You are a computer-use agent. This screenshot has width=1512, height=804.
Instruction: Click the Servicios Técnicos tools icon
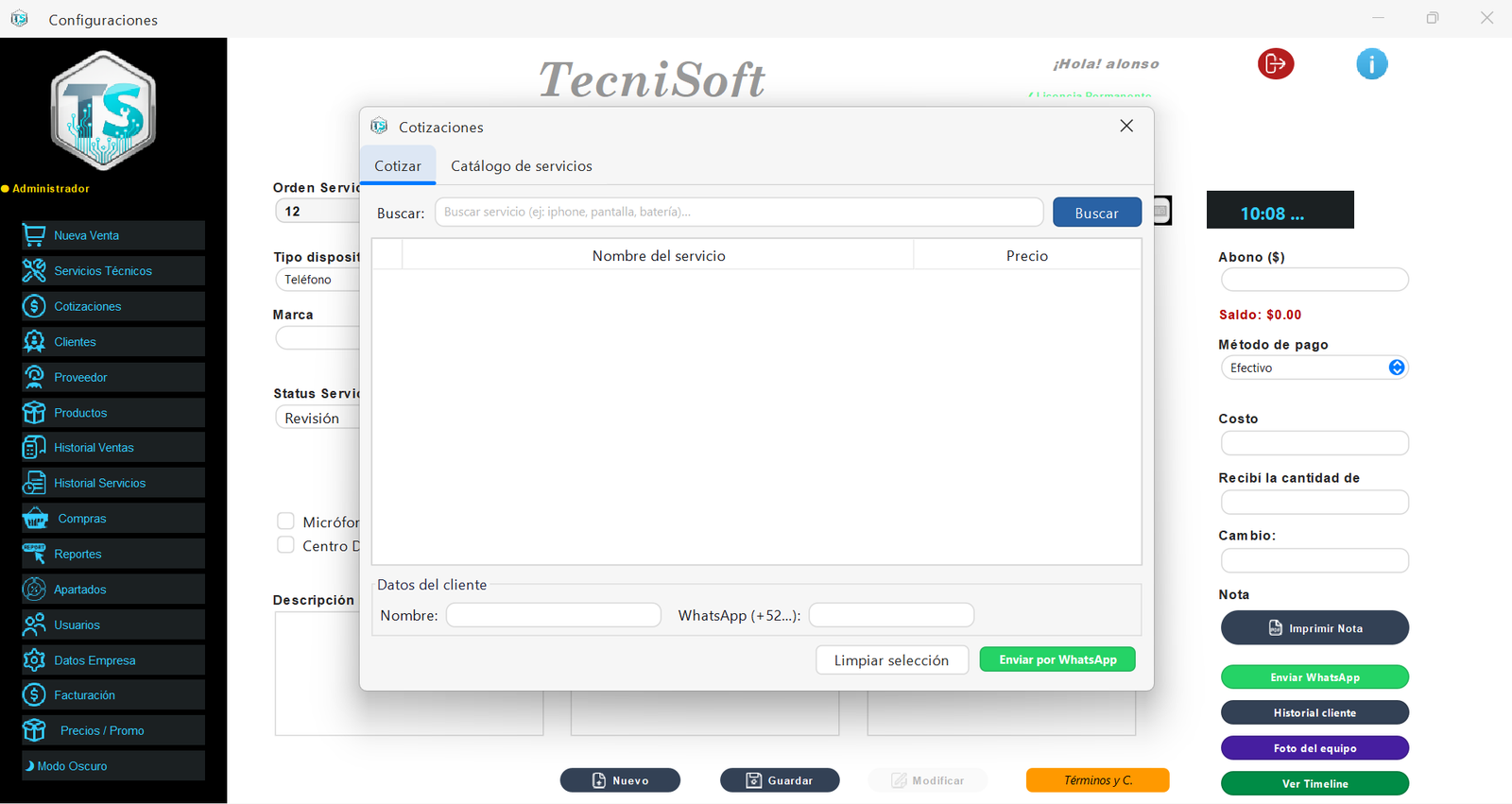point(34,271)
